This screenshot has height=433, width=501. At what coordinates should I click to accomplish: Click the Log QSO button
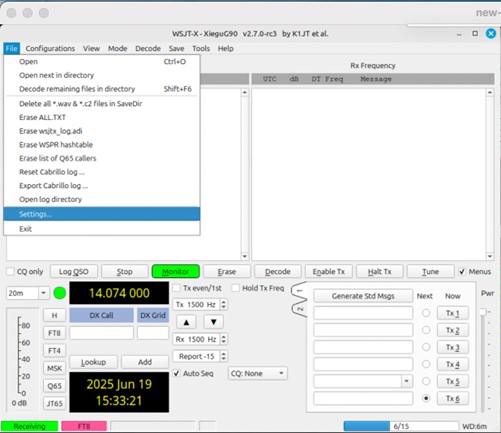pyautogui.click(x=74, y=272)
